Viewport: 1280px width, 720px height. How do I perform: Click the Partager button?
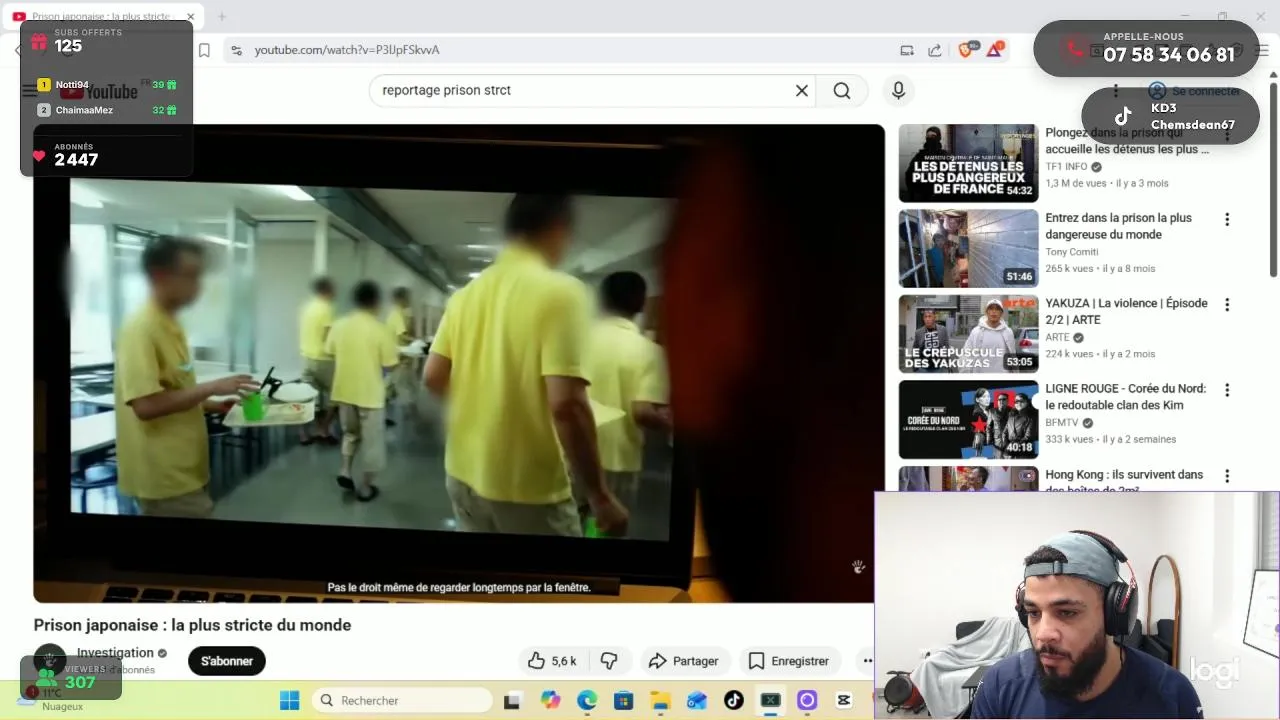click(683, 661)
